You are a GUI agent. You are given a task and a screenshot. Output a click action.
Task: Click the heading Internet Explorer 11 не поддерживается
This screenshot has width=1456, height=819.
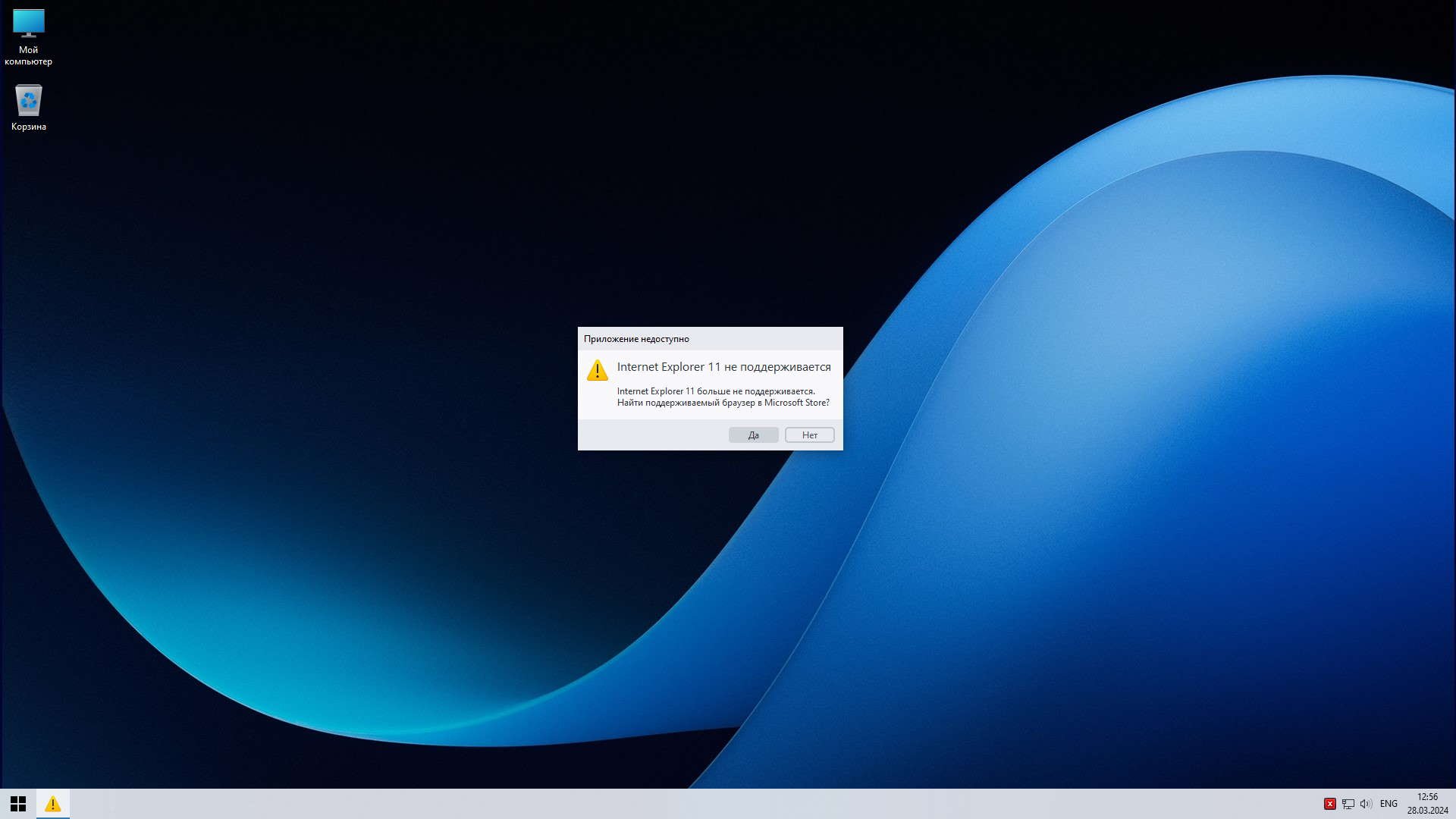click(x=723, y=367)
